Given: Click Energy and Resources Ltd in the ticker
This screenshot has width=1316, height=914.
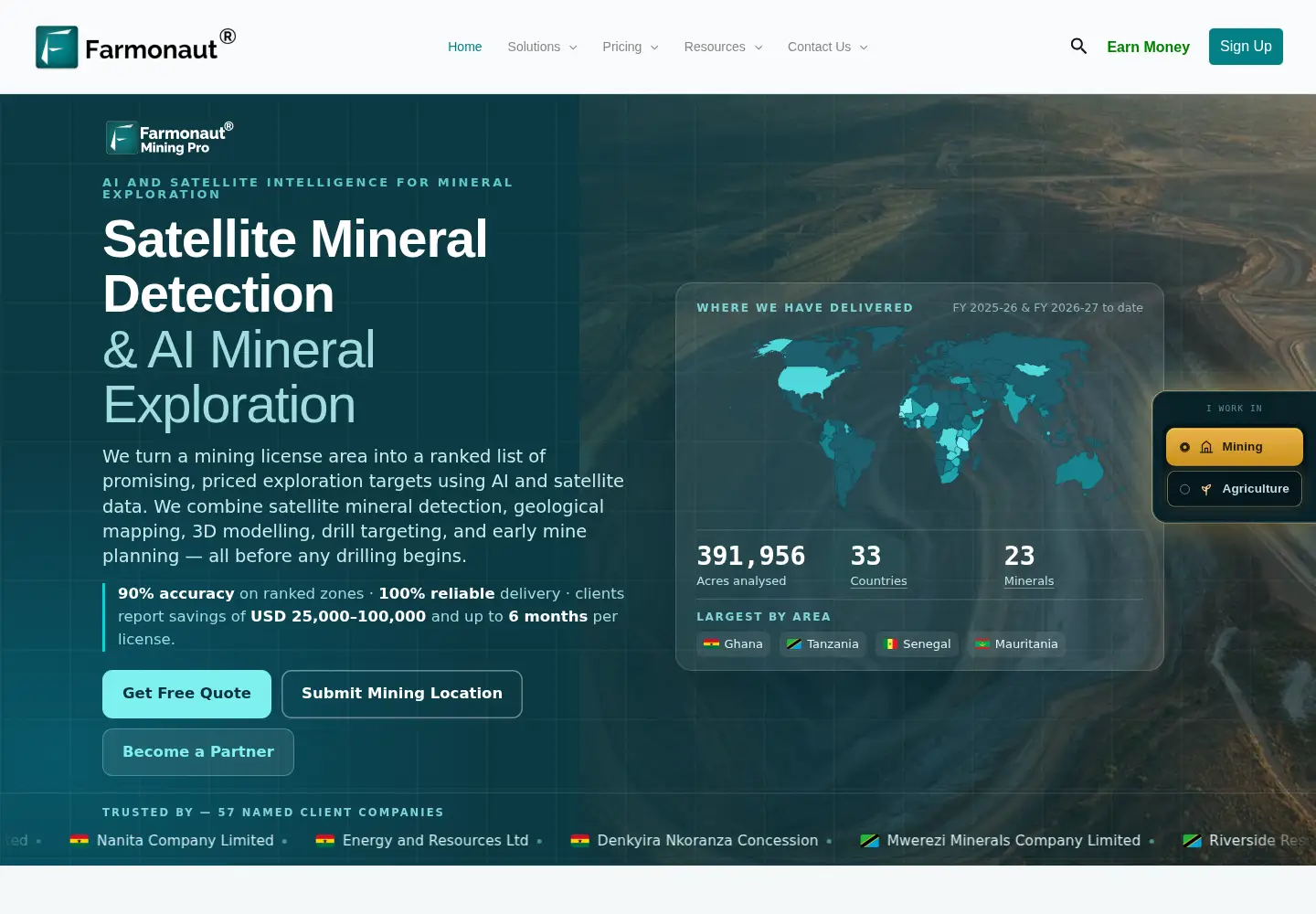Looking at the screenshot, I should coord(436,840).
